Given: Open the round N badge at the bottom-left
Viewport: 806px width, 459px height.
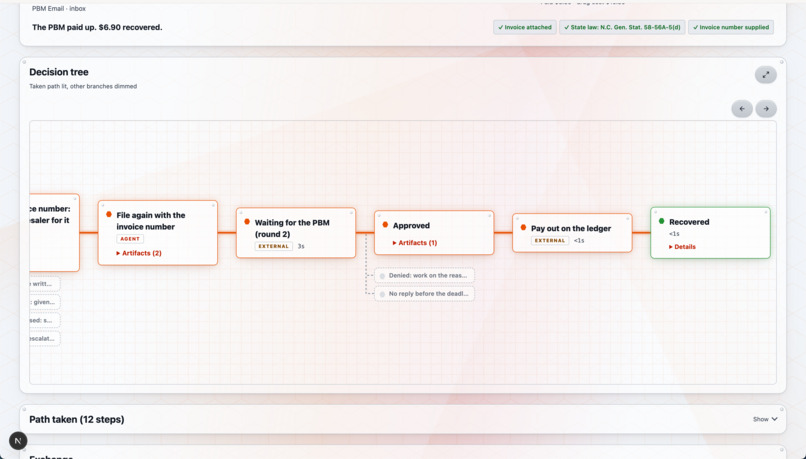Looking at the screenshot, I should click(18, 440).
